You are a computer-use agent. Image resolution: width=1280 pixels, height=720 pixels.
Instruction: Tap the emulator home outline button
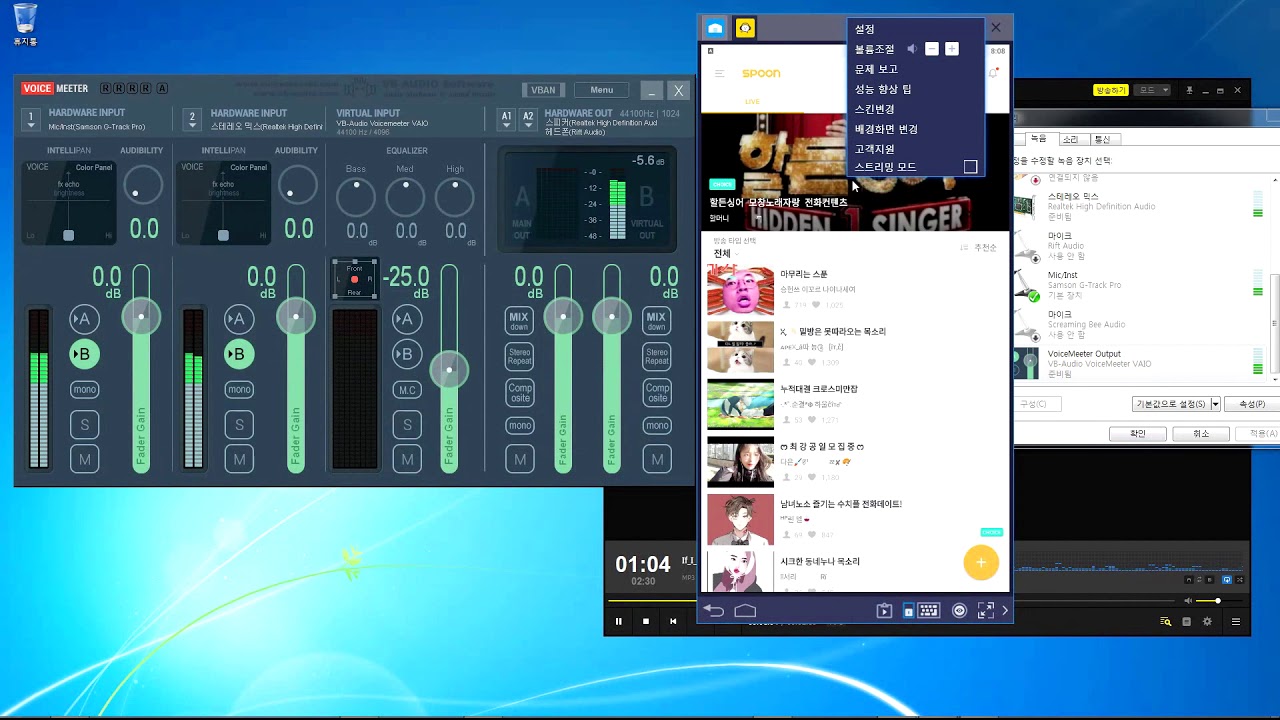pos(745,610)
